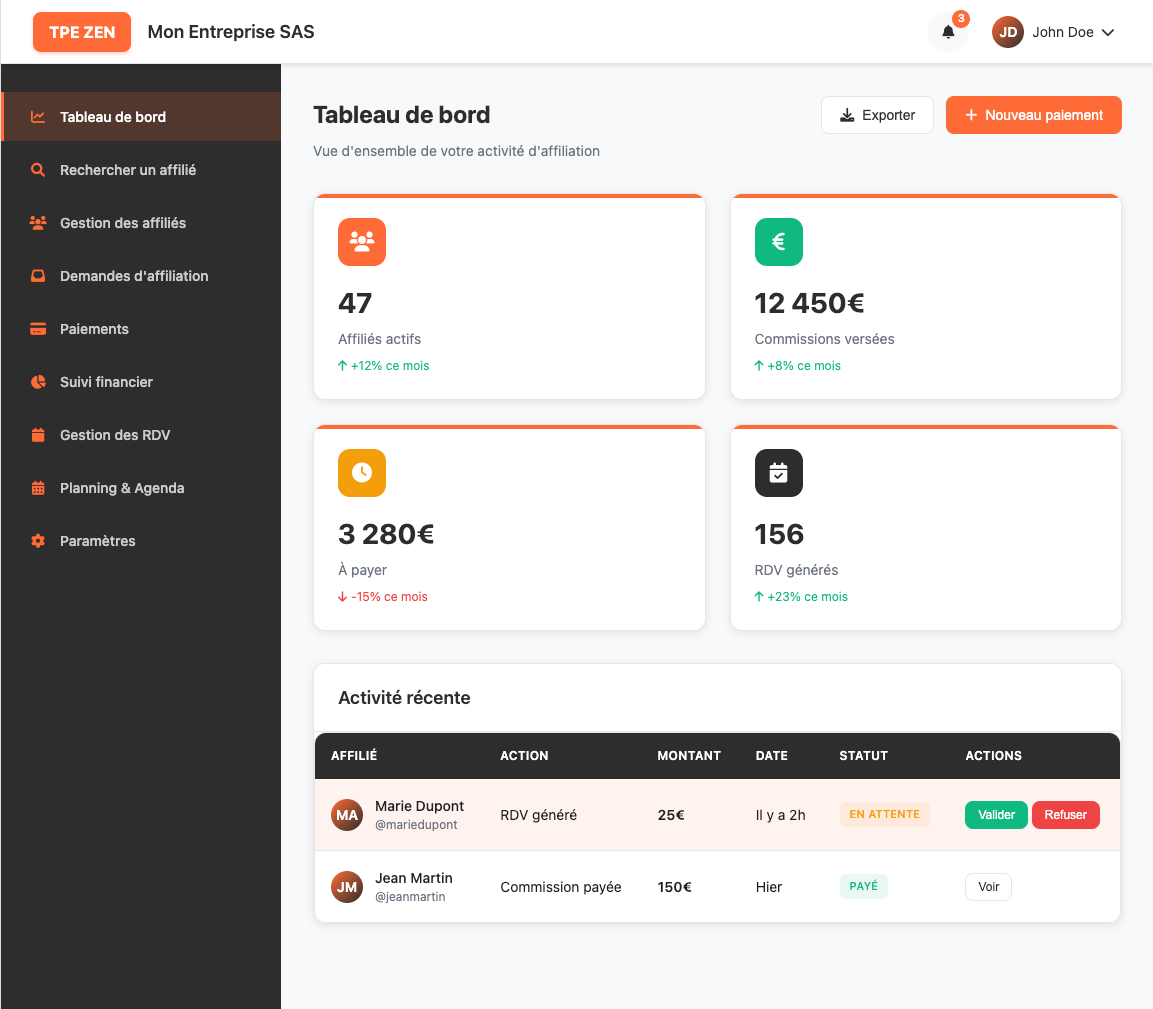Refuse Marie Dupont's request
Viewport: 1153px width, 1009px height.
pos(1065,815)
